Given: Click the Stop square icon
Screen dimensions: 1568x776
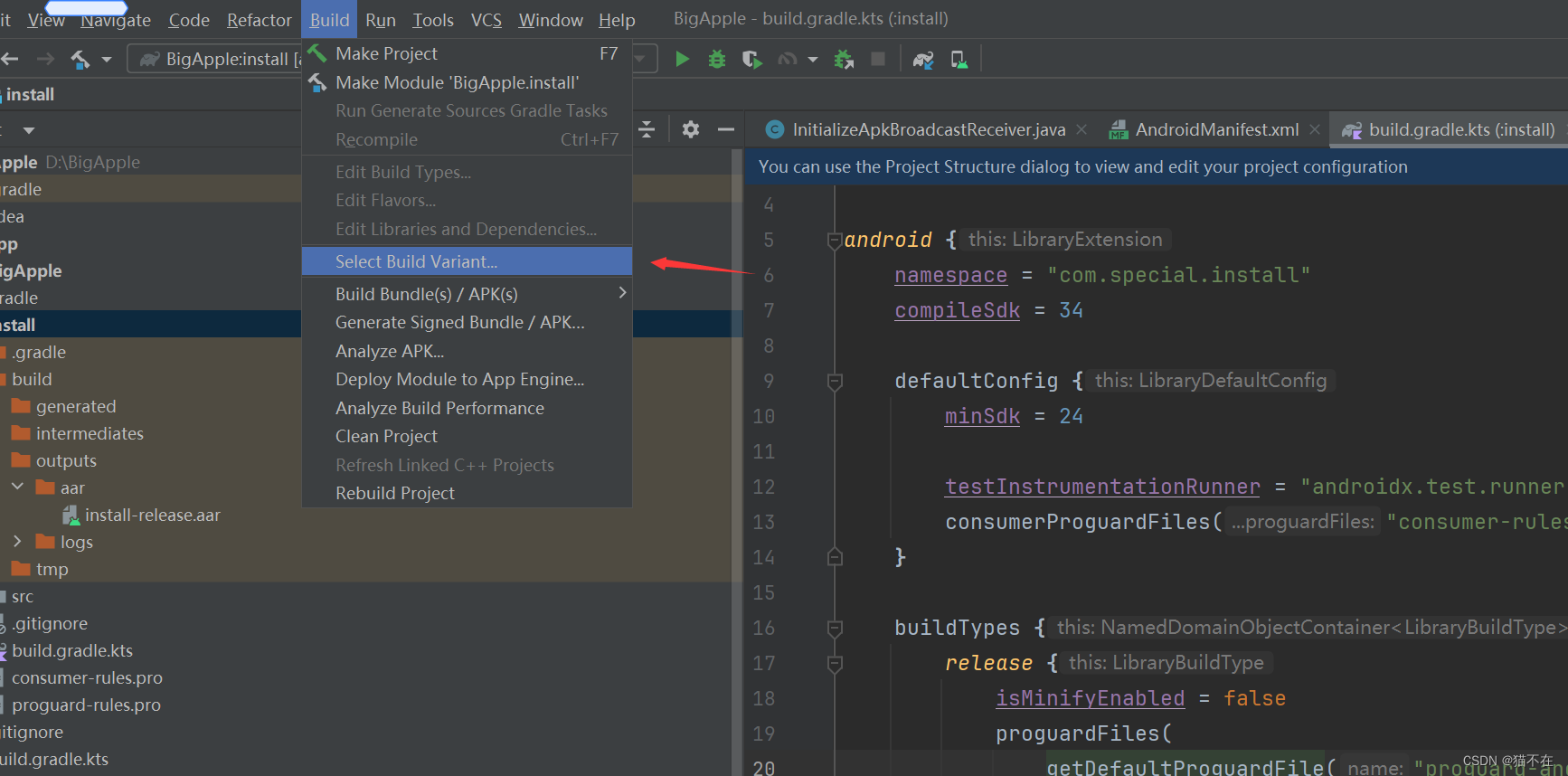Looking at the screenshot, I should tap(877, 59).
